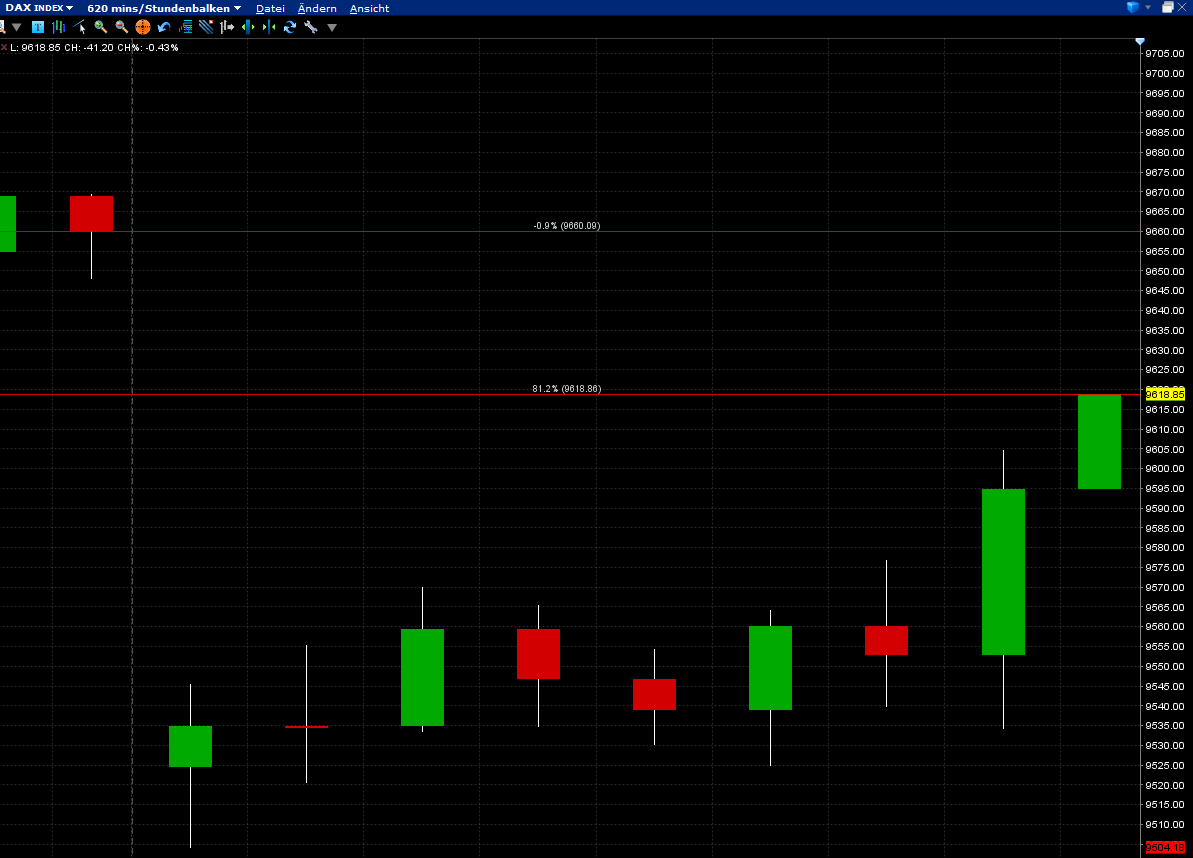Select the bar chart style tool
Image resolution: width=1193 pixels, height=858 pixels.
pos(57,27)
